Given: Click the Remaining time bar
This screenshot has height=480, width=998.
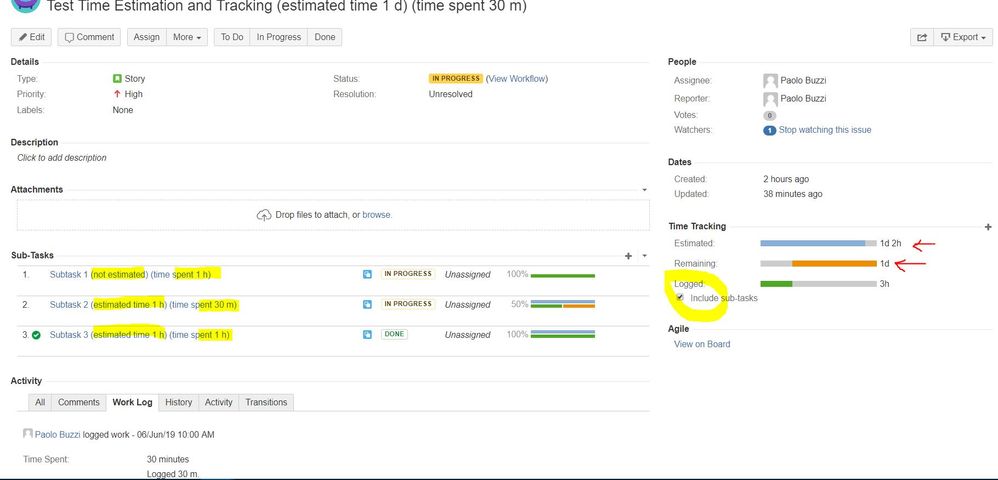Looking at the screenshot, I should pos(819,264).
